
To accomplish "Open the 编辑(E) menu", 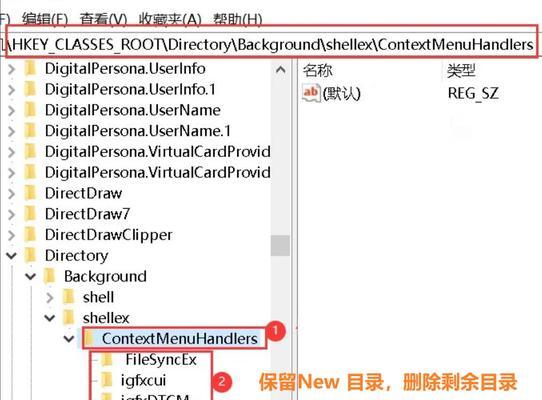I will point(45,19).
